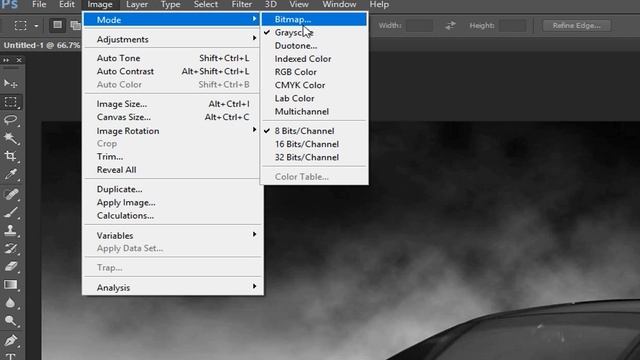Open the File menu
The image size is (640, 360).
(x=39, y=4)
